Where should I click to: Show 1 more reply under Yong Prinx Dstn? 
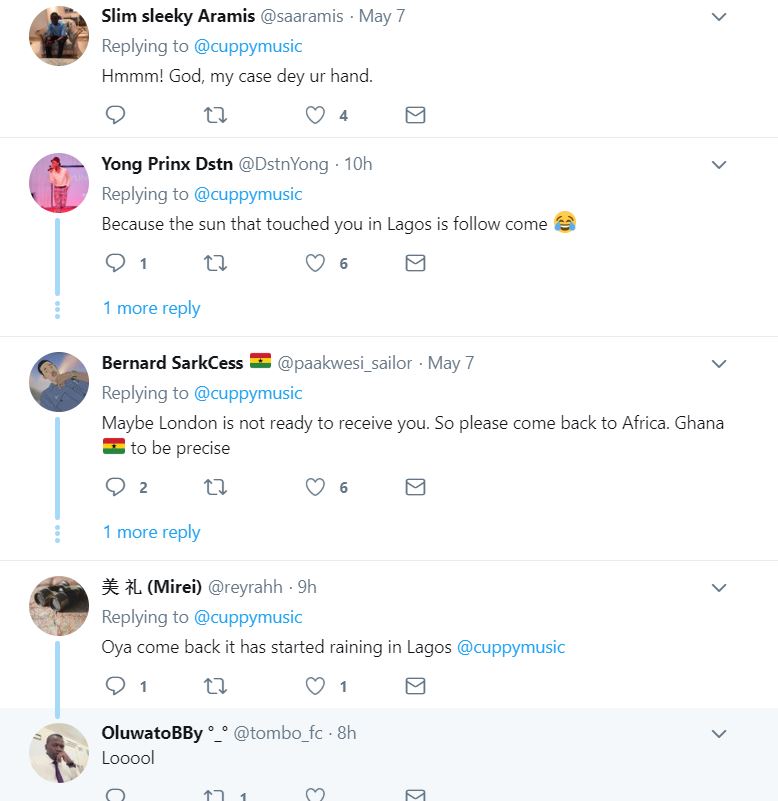[x=151, y=308]
